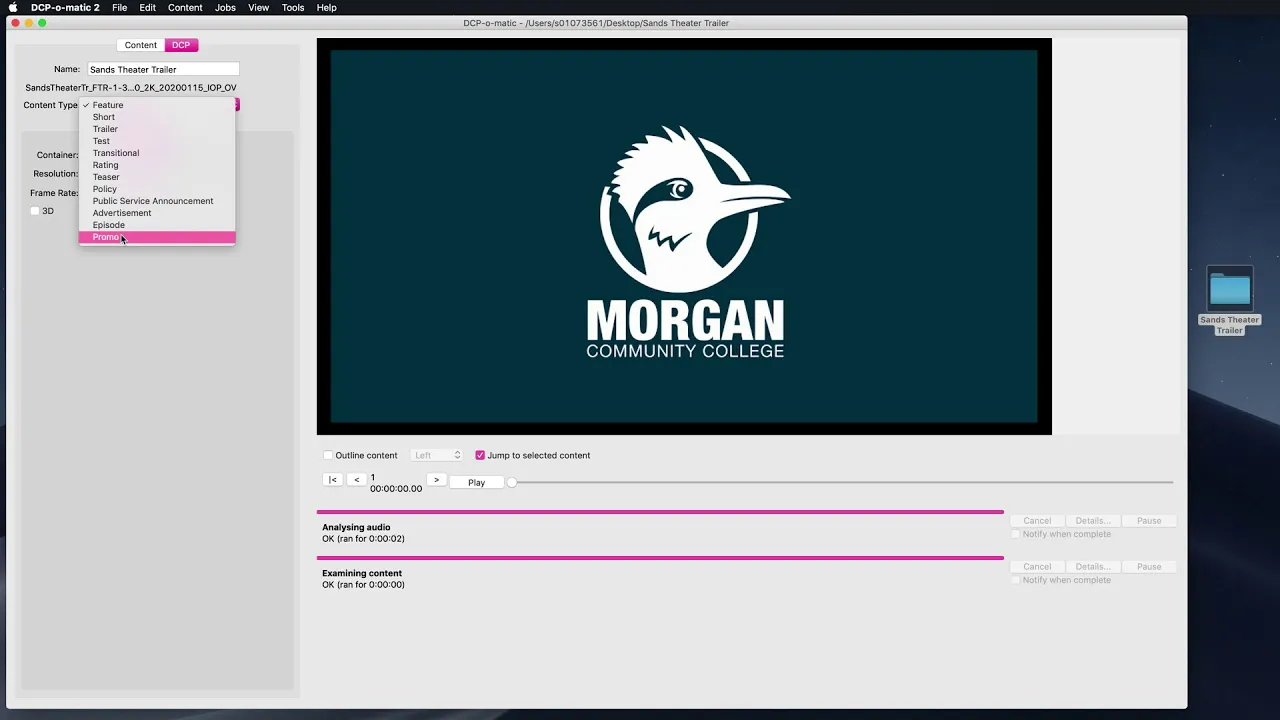The height and width of the screenshot is (720, 1280).
Task: Click the timecode 00:00:00.00 display
Action: click(x=396, y=489)
